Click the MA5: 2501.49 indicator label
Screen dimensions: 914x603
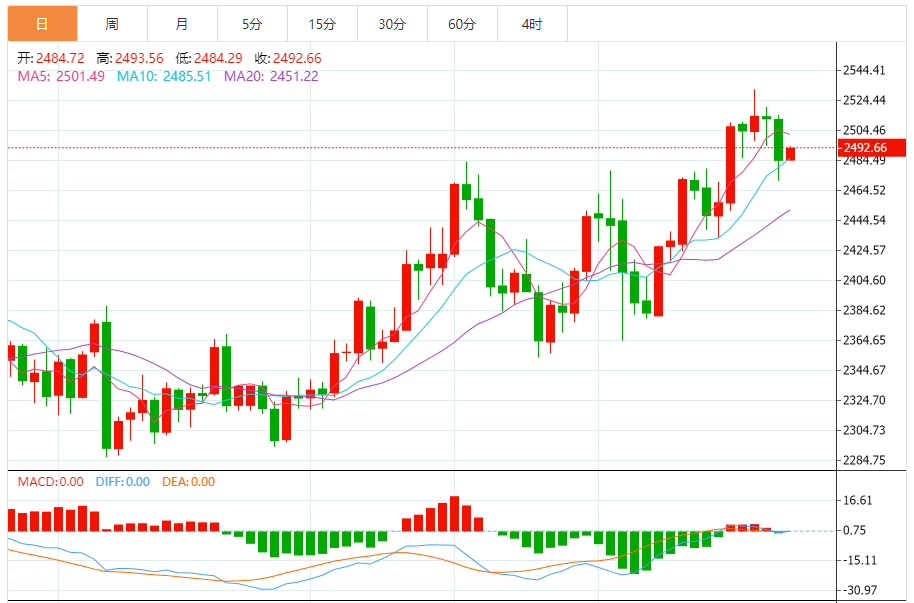[61, 76]
